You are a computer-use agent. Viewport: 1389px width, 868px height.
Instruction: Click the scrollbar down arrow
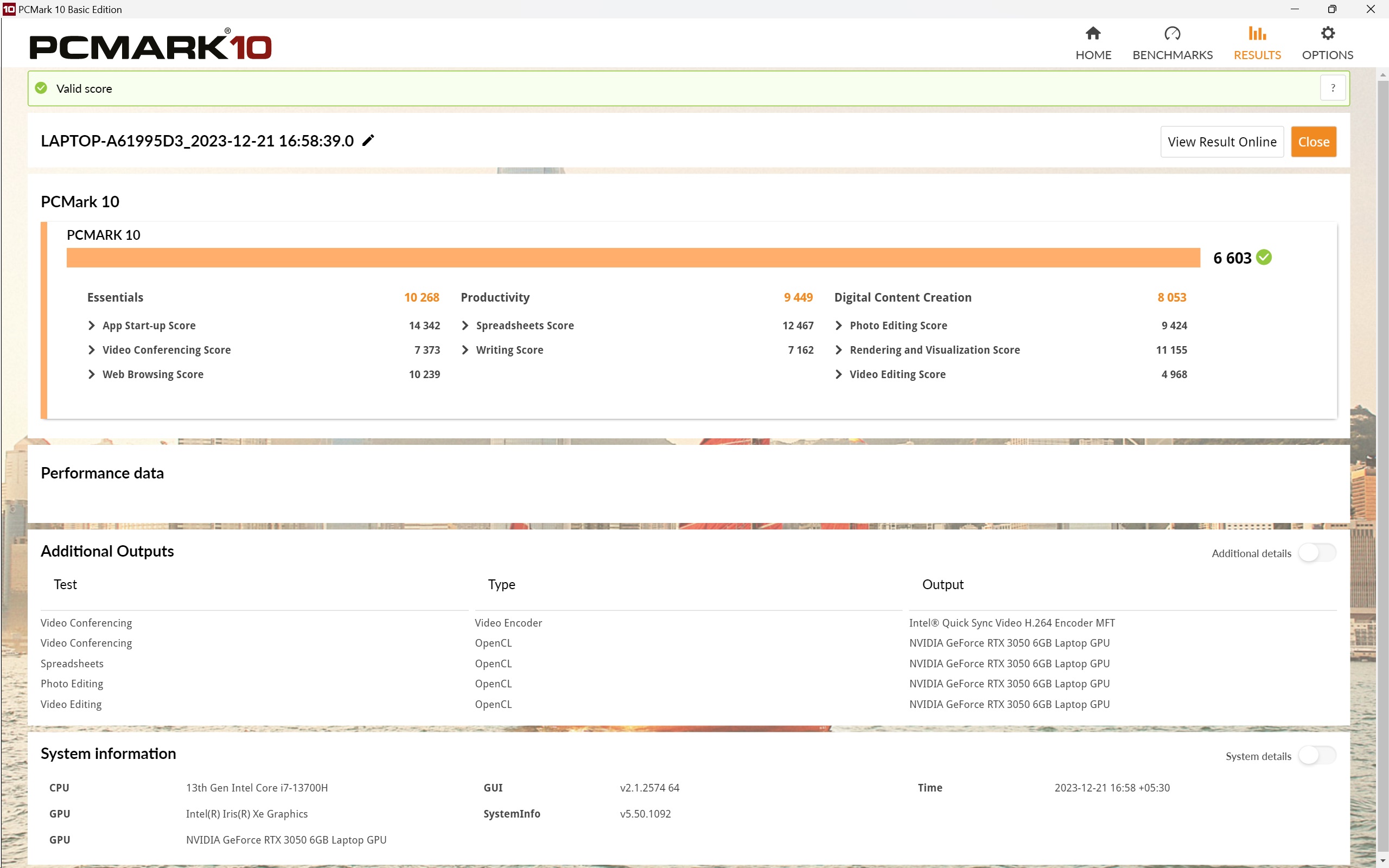[1382, 861]
